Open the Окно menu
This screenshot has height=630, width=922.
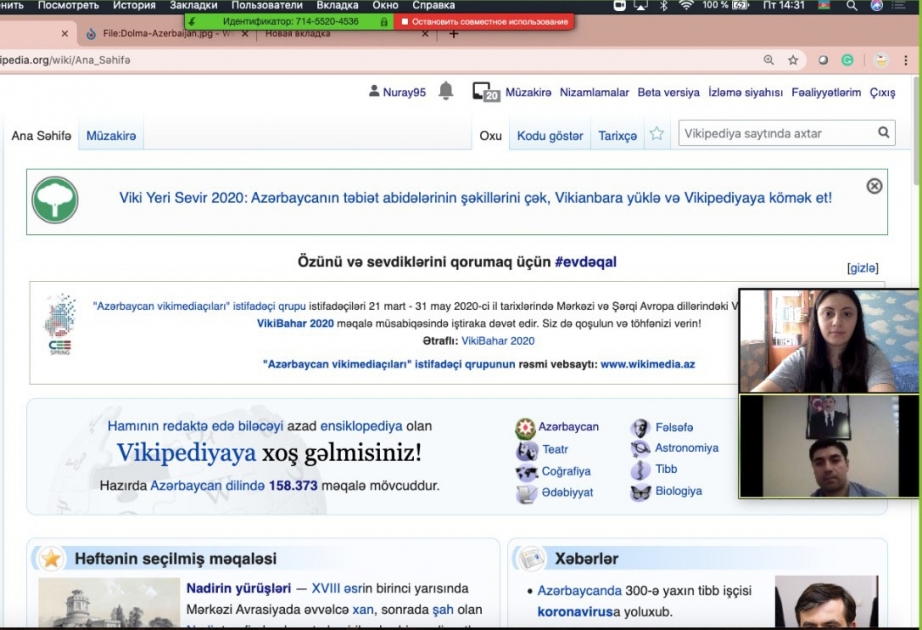point(385,5)
